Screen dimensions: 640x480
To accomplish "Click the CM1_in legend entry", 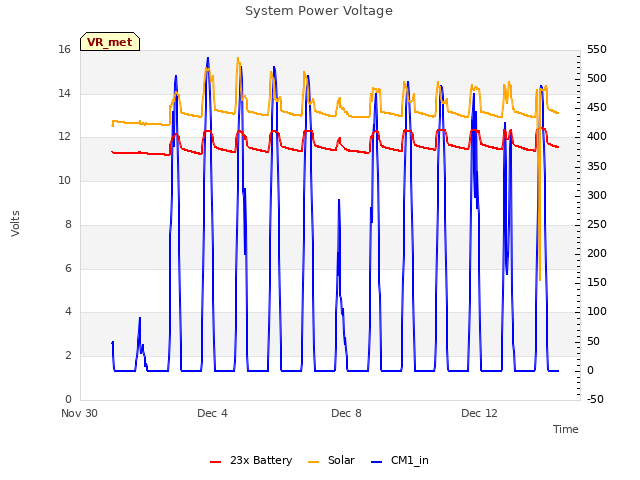I will pyautogui.click(x=400, y=460).
